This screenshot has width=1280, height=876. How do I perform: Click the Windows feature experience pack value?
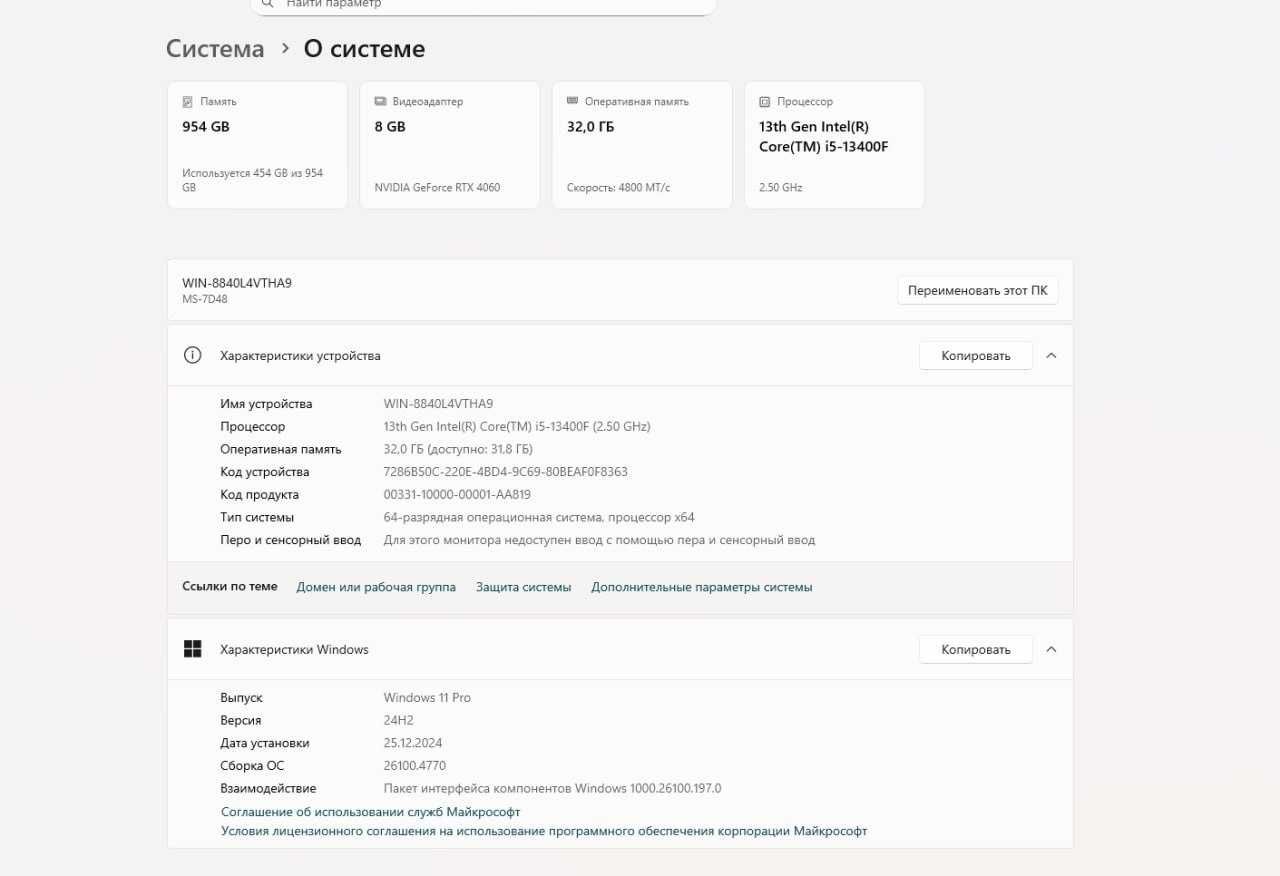coord(552,789)
